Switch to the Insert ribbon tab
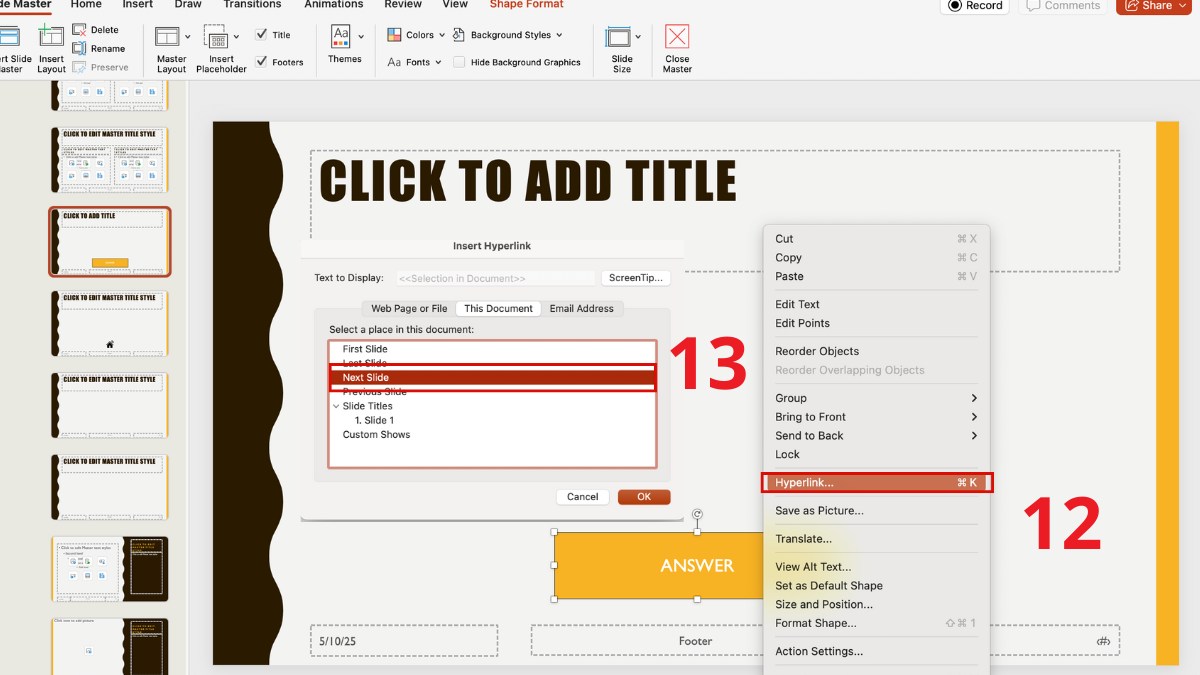Screen dimensions: 1200x675 point(138,5)
